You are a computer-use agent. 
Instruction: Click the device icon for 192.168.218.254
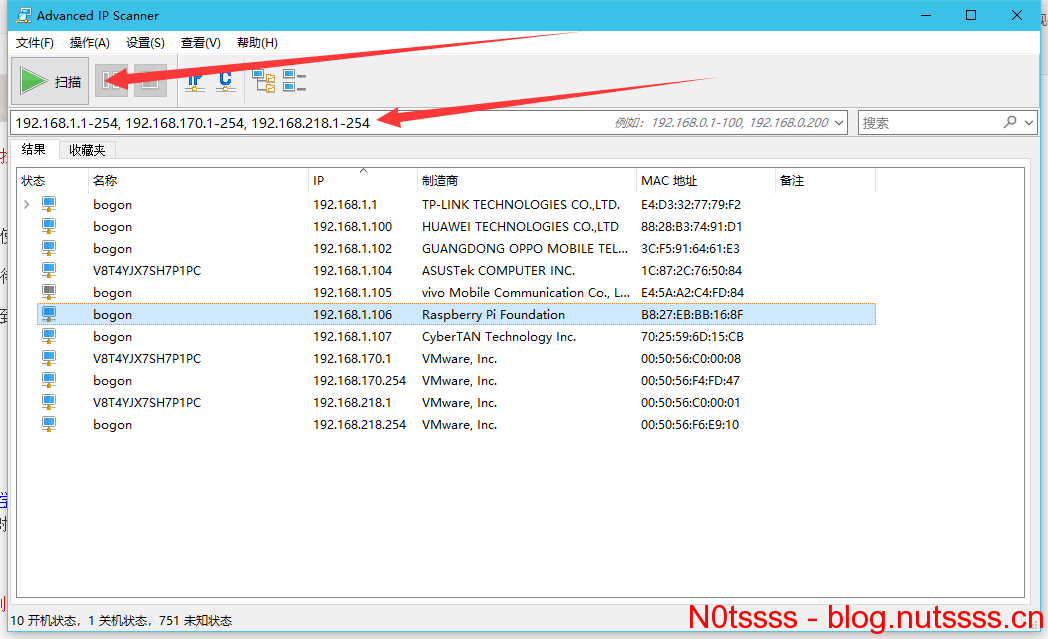click(49, 424)
